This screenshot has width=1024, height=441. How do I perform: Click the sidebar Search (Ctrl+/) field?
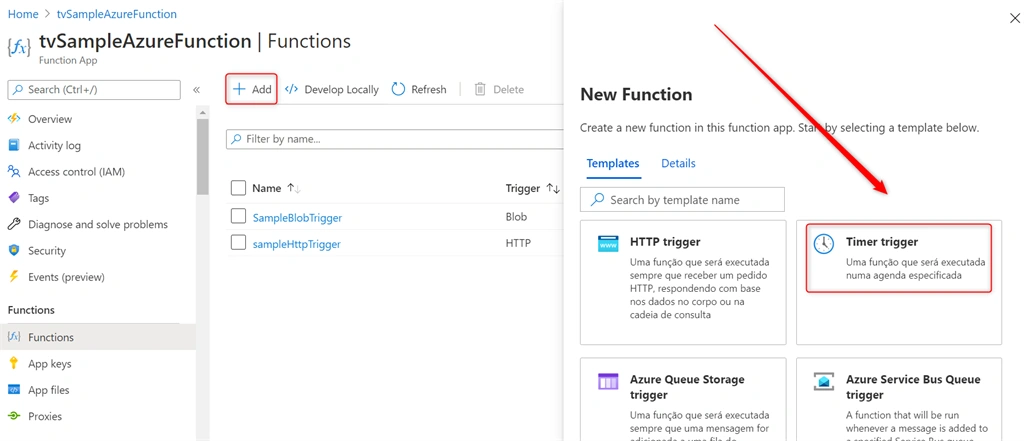click(94, 90)
